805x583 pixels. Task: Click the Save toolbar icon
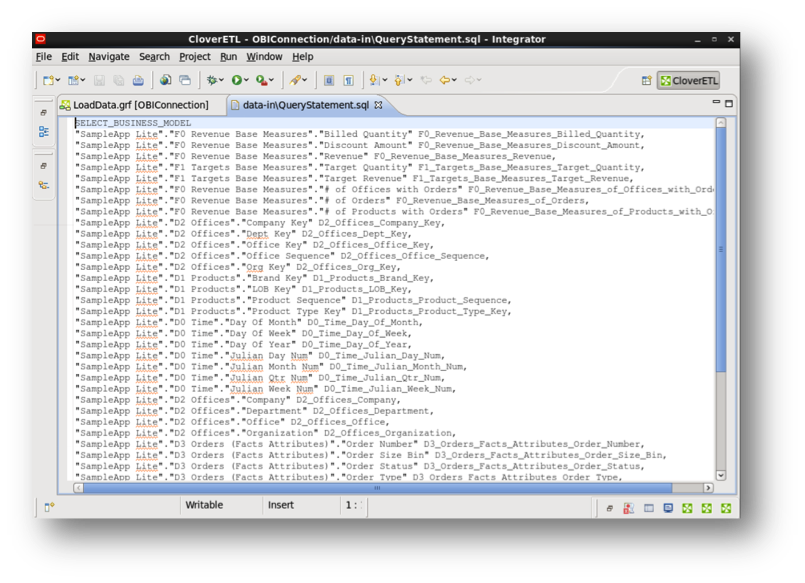(100, 80)
